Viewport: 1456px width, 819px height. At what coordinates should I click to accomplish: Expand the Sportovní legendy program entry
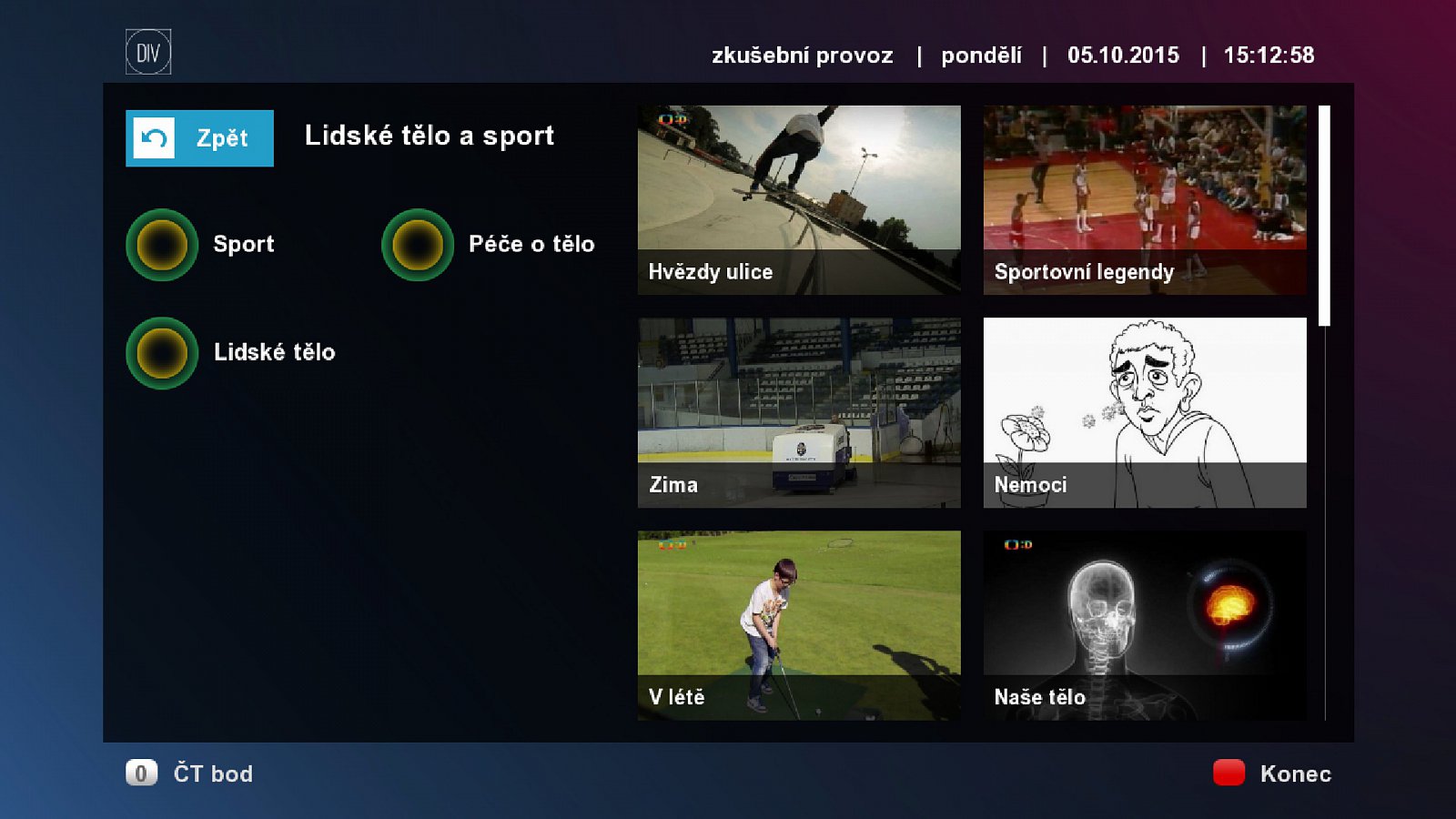pos(1145,200)
